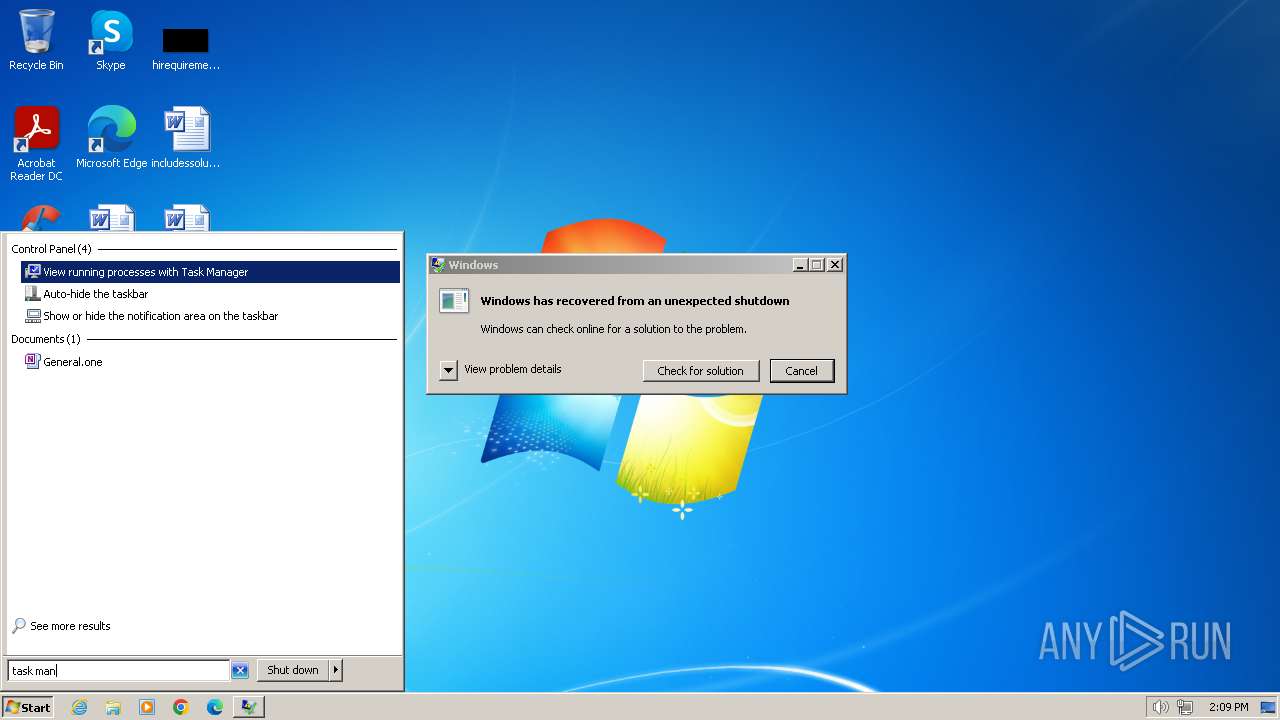Image resolution: width=1280 pixels, height=720 pixels.
Task: Click the Documents (1) group header
Action: [46, 339]
